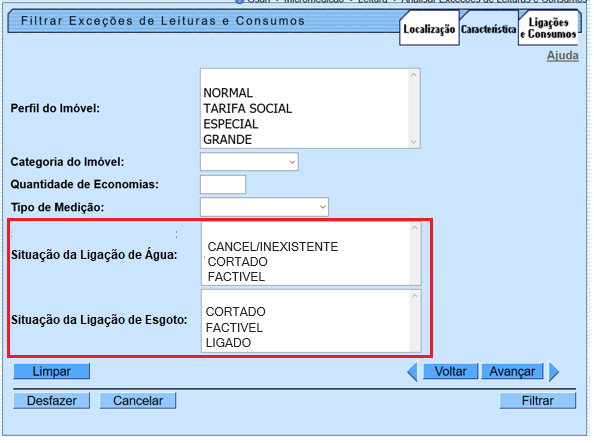Click the Ligação de Água list's up arrow
Image resolution: width=594 pixels, height=443 pixels.
[415, 228]
